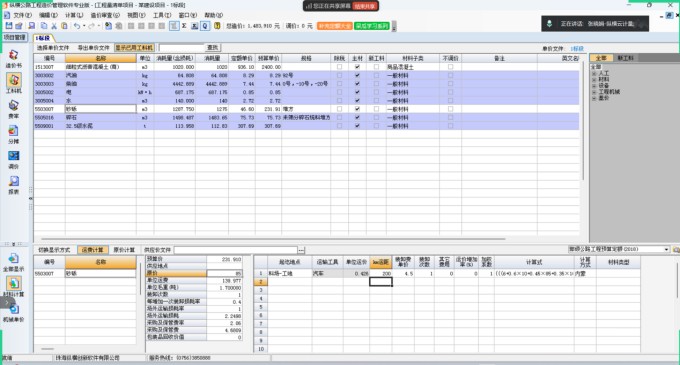This screenshot has width=680, height=365.
Task: Toggle 暂估 checkbox for first material row
Action: coord(340,67)
